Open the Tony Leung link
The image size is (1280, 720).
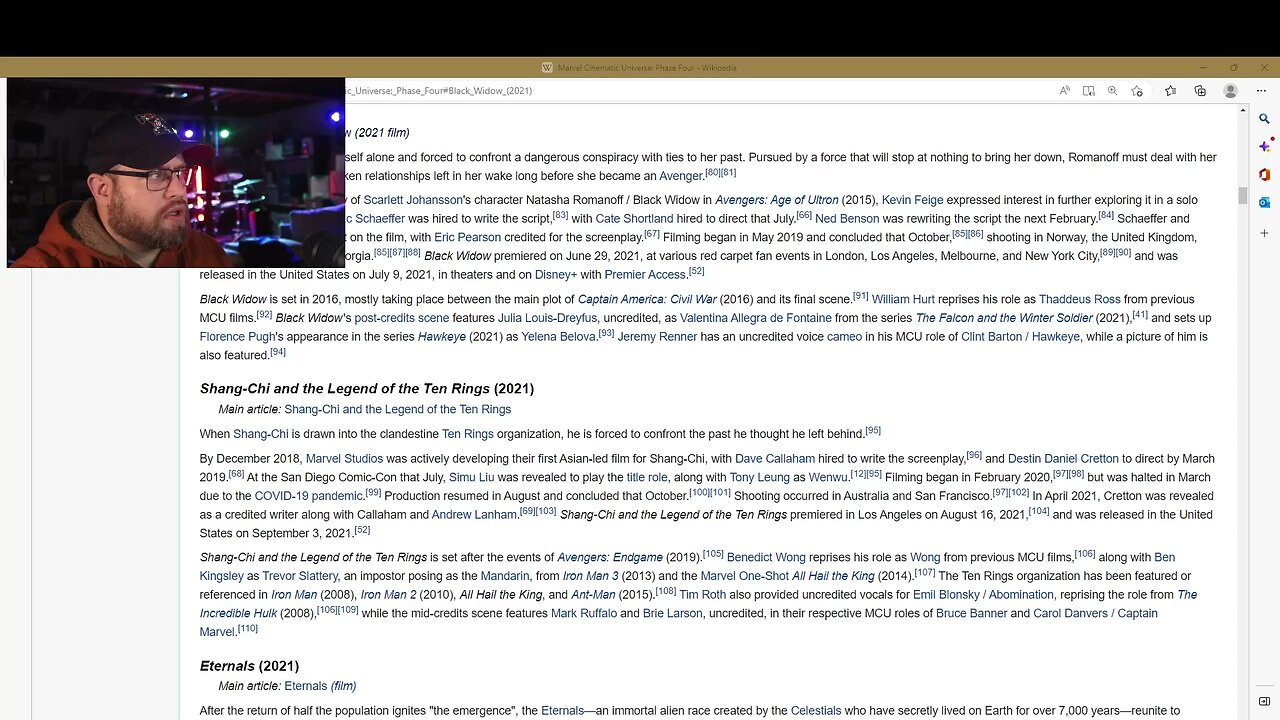[759, 478]
